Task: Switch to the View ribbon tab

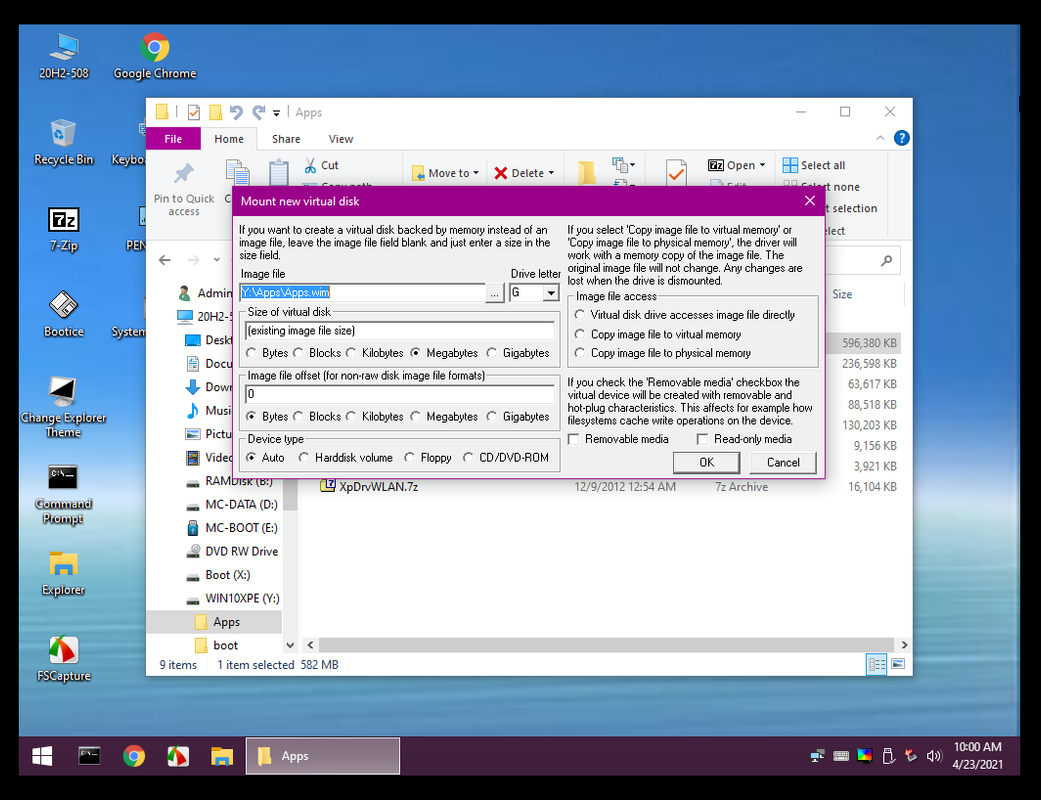Action: [x=341, y=139]
